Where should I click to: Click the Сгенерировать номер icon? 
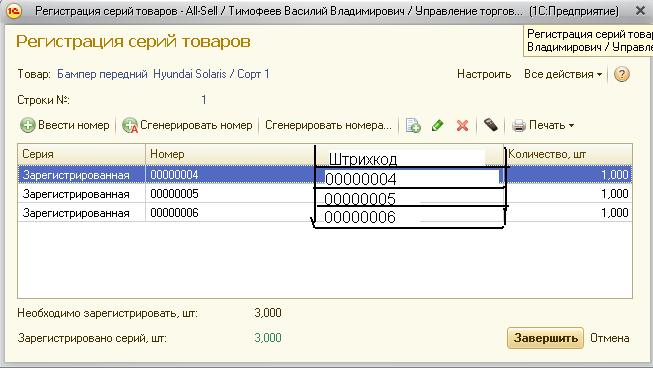(x=130, y=125)
